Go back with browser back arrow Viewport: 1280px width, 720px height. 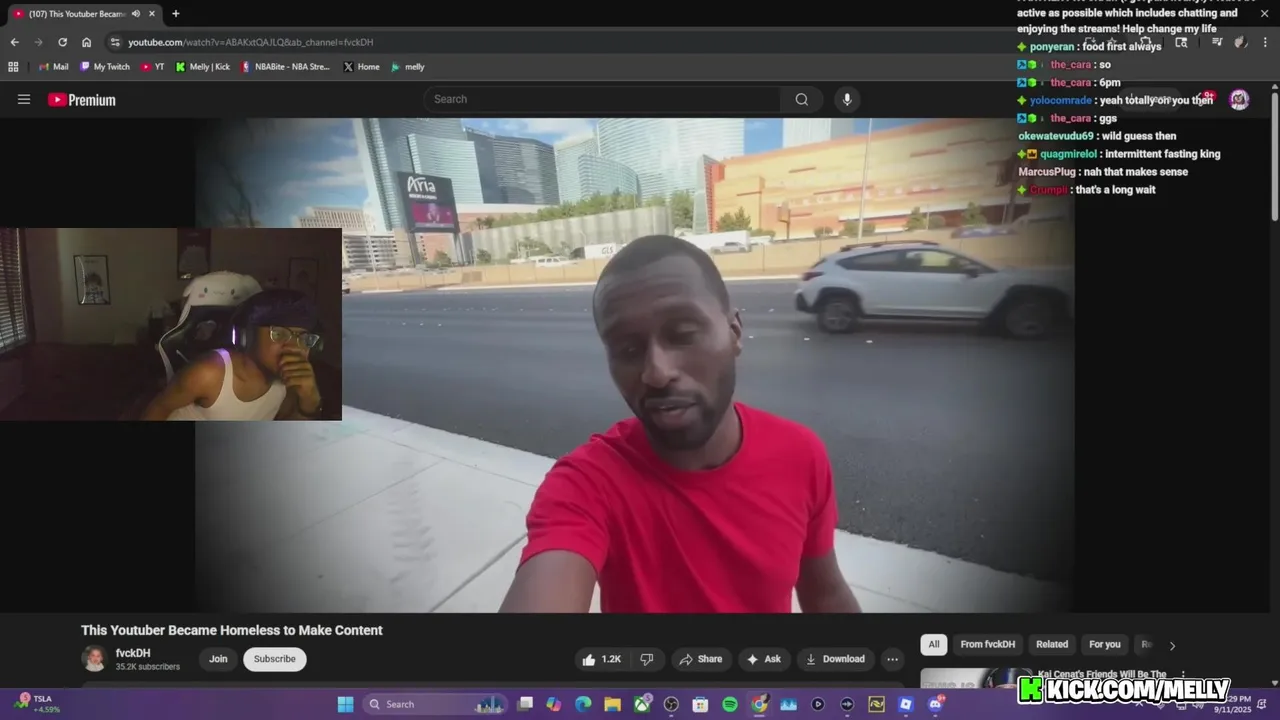[x=14, y=42]
